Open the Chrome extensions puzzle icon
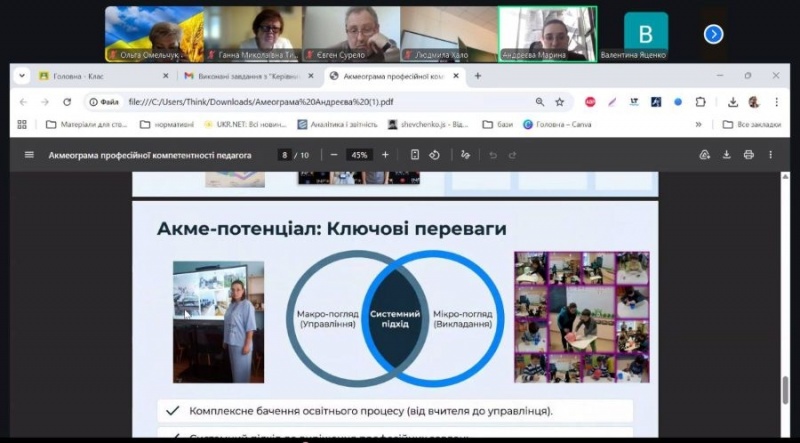The height and width of the screenshot is (443, 800). (x=700, y=102)
